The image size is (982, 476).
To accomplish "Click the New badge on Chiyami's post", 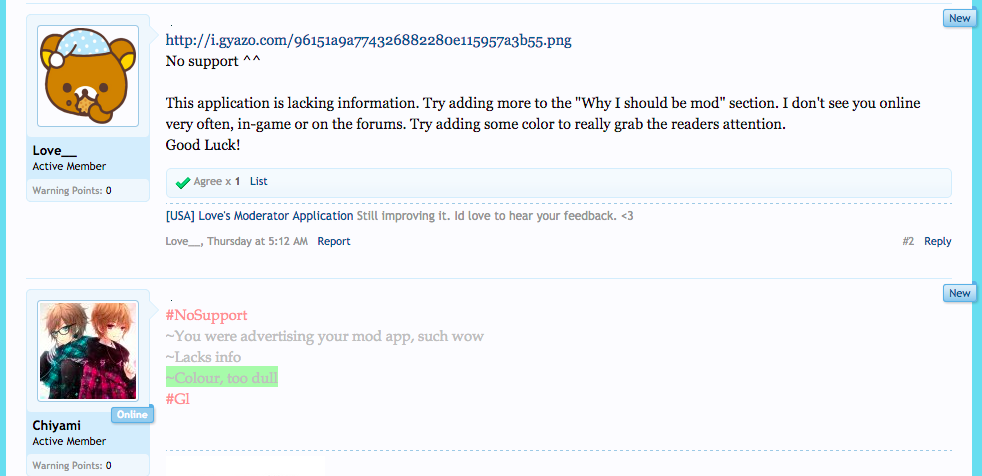I will pos(959,293).
